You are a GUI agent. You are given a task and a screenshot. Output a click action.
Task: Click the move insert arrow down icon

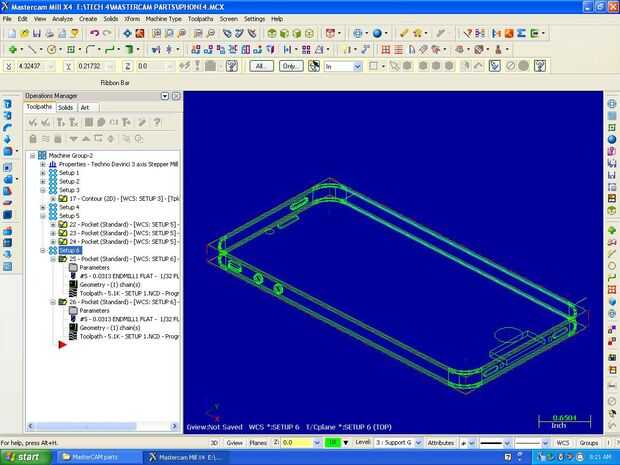coord(73,139)
